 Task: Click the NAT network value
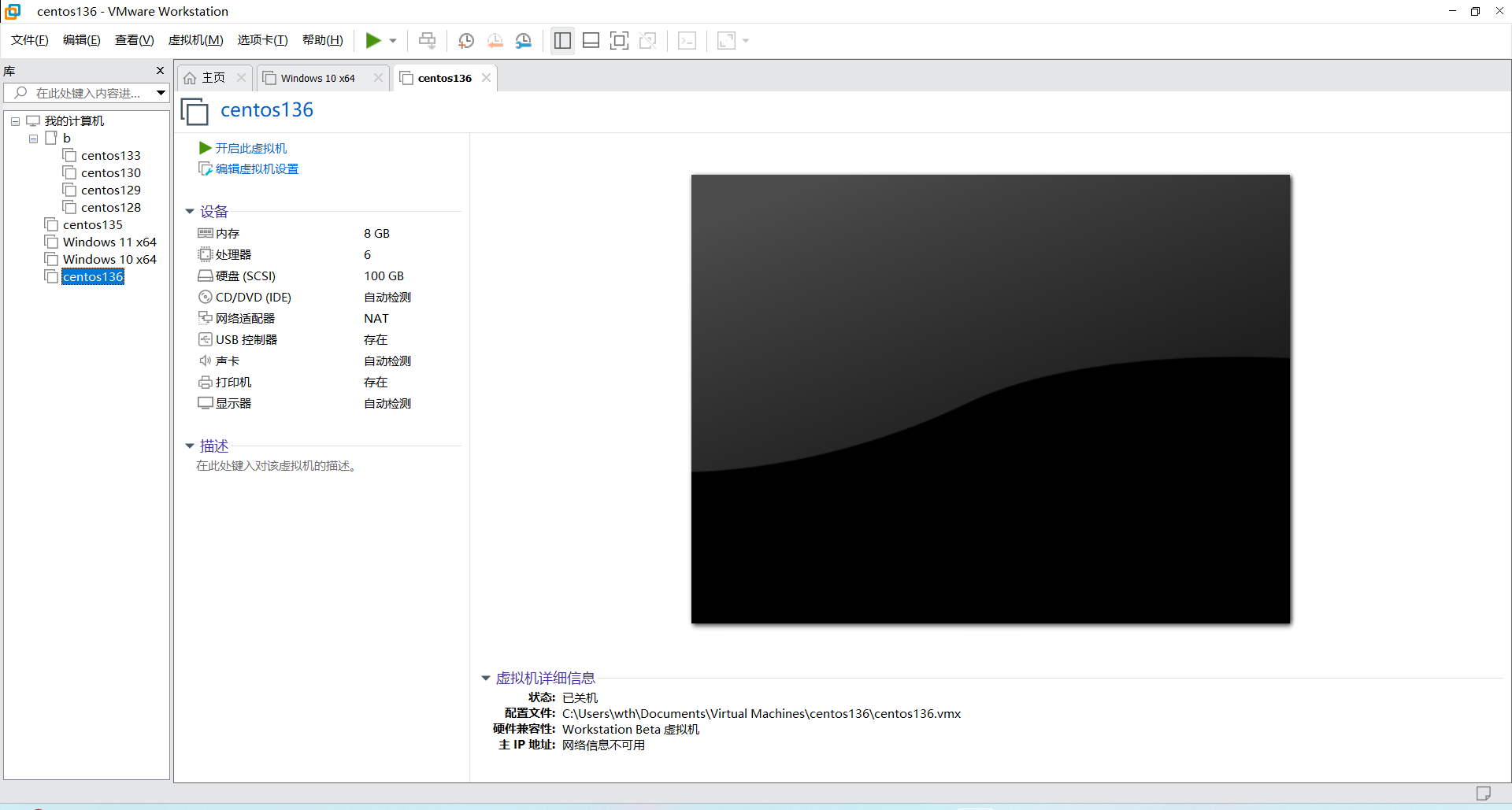click(x=376, y=318)
